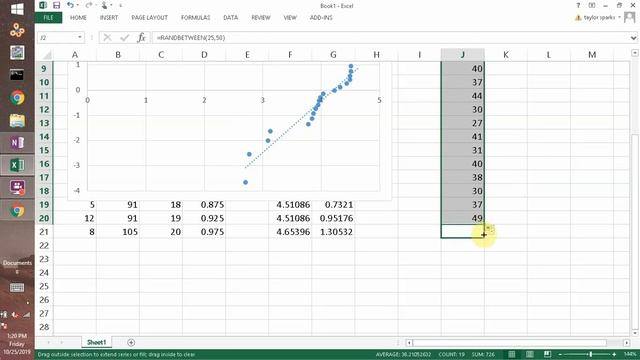
Task: Select column K header
Action: tap(506, 55)
